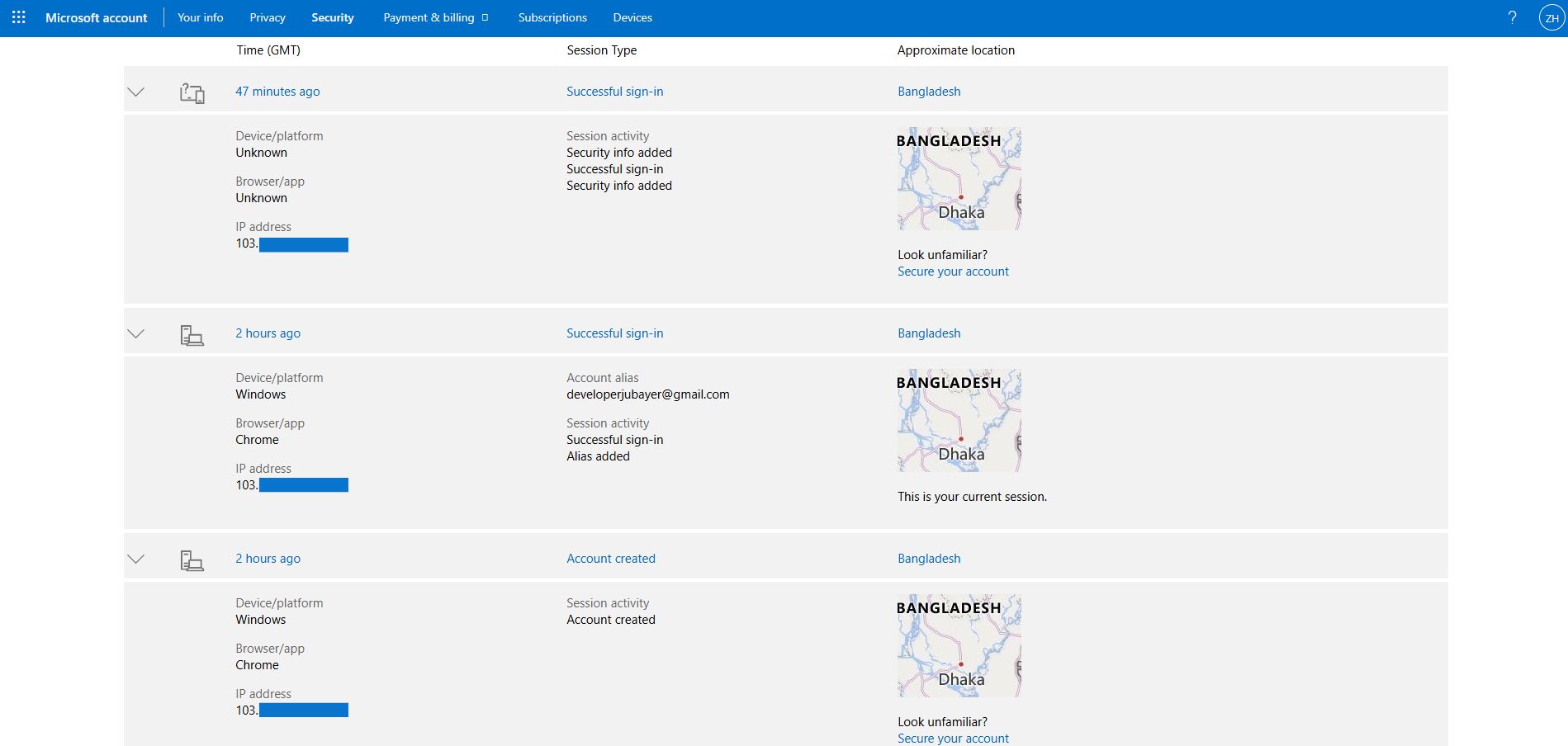Screen dimensions: 1568x746
Task: Click Successful sign-in link in 2 hours ago row
Action: (614, 333)
